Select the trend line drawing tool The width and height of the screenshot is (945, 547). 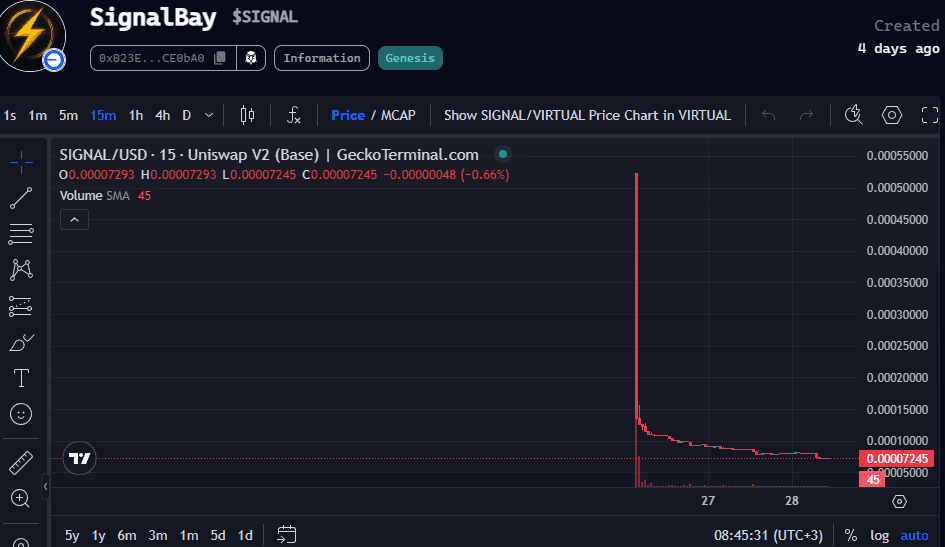pyautogui.click(x=20, y=198)
